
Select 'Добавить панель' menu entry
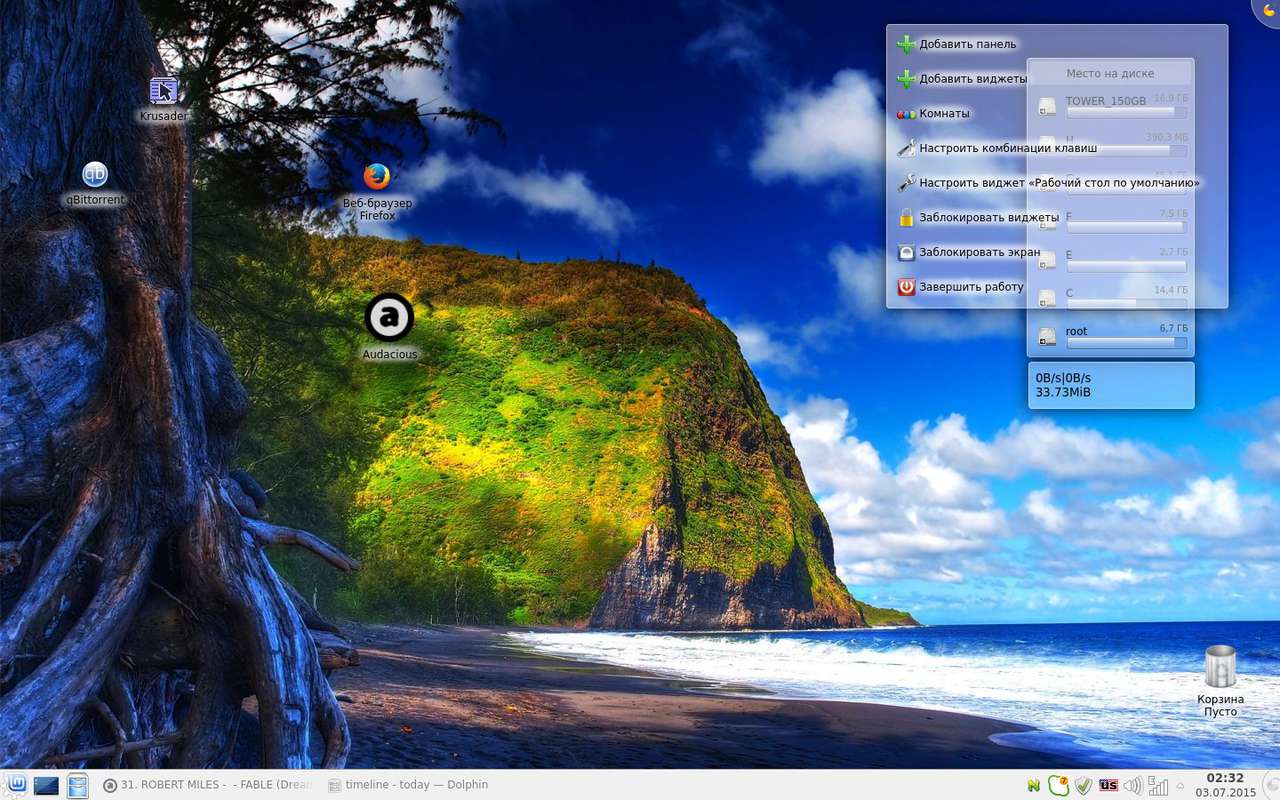967,44
